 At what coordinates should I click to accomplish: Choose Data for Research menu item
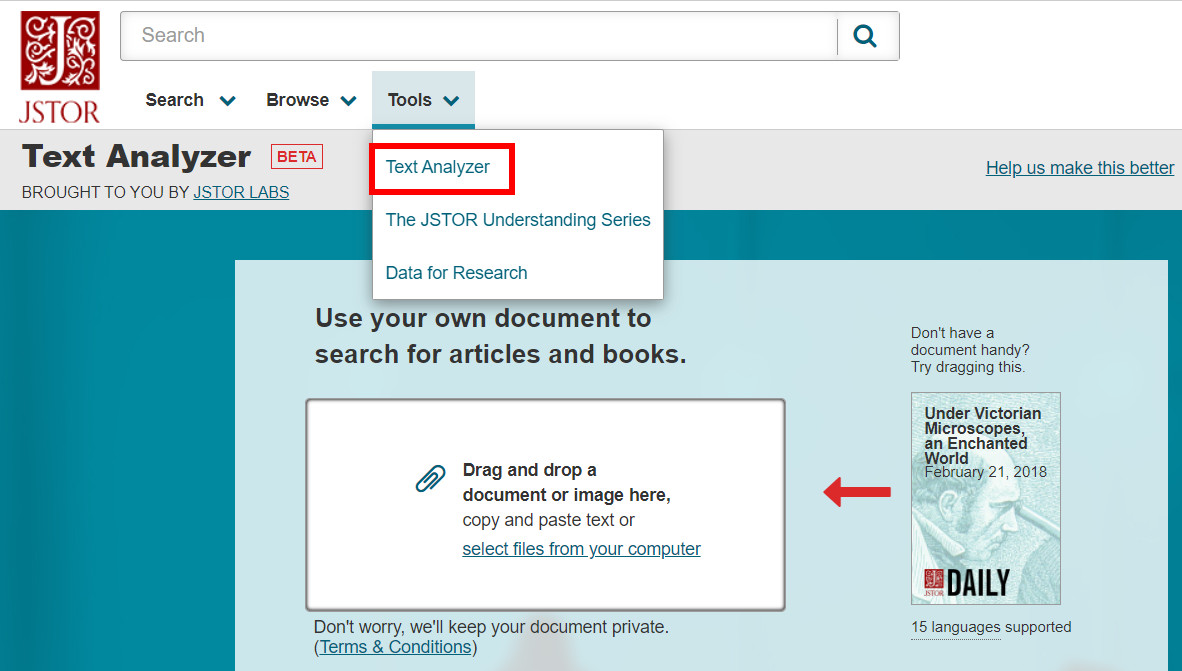pos(456,272)
